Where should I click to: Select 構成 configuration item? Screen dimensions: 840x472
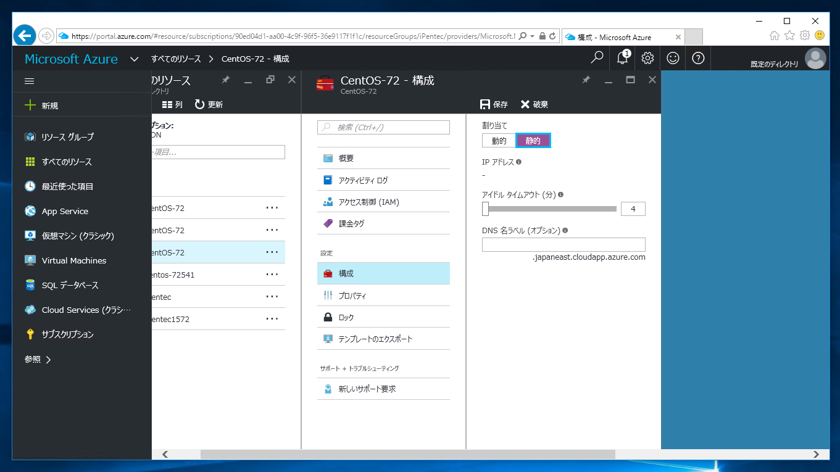point(384,273)
